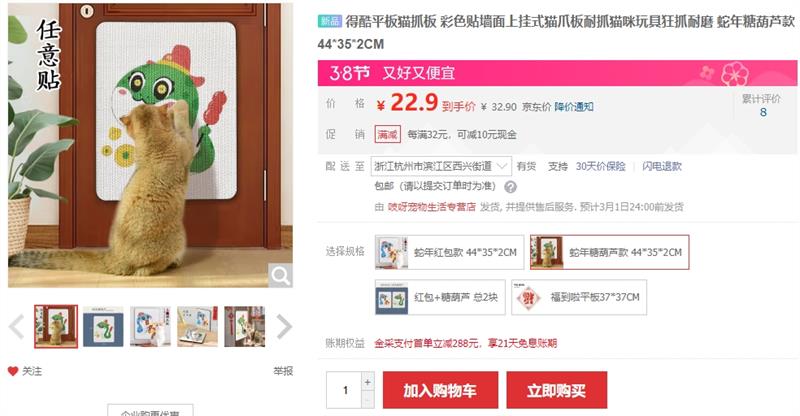Viewport: 800px width, 416px height.
Task: Increase quantity with the plus button
Action: tap(367, 381)
